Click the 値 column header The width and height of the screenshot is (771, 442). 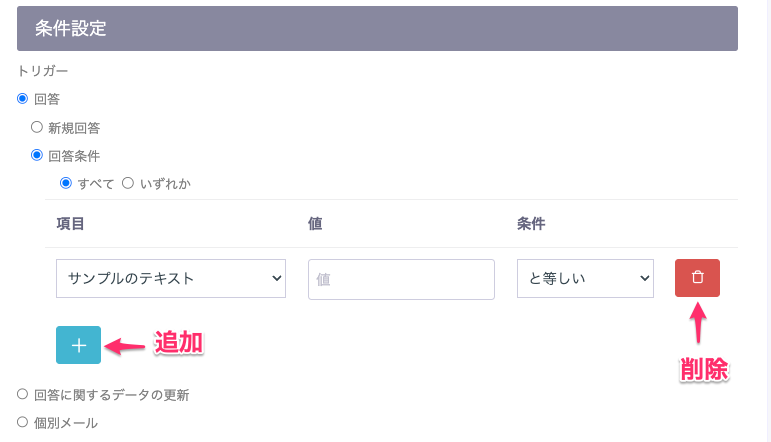(x=315, y=224)
